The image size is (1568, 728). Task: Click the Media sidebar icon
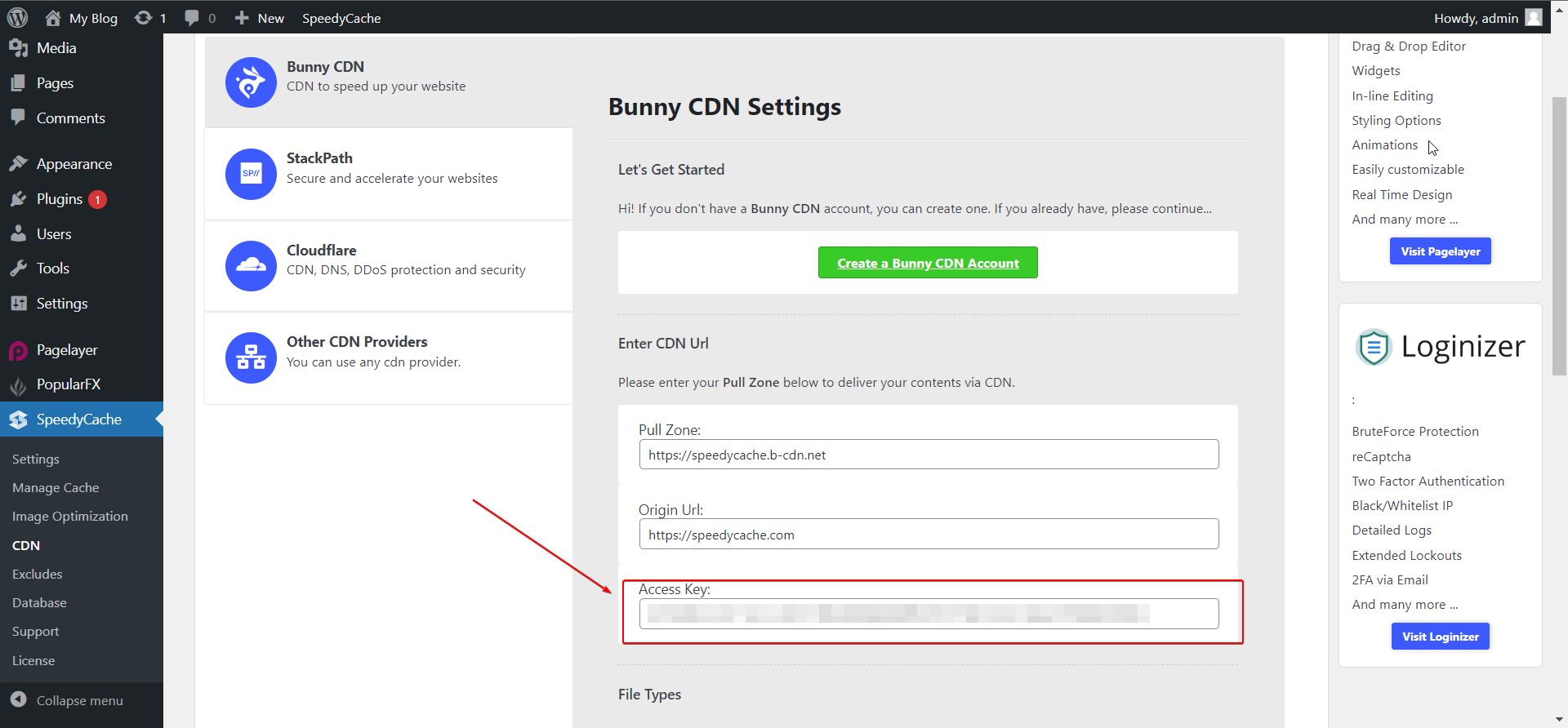click(18, 48)
